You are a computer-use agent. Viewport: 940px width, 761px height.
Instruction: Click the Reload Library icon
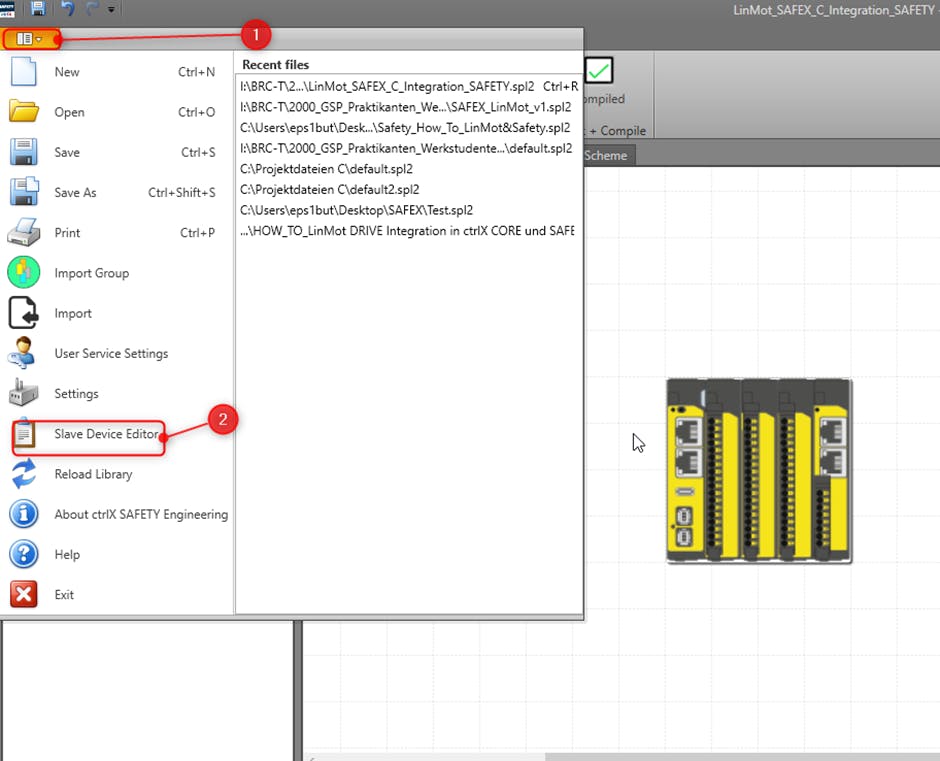[23, 474]
